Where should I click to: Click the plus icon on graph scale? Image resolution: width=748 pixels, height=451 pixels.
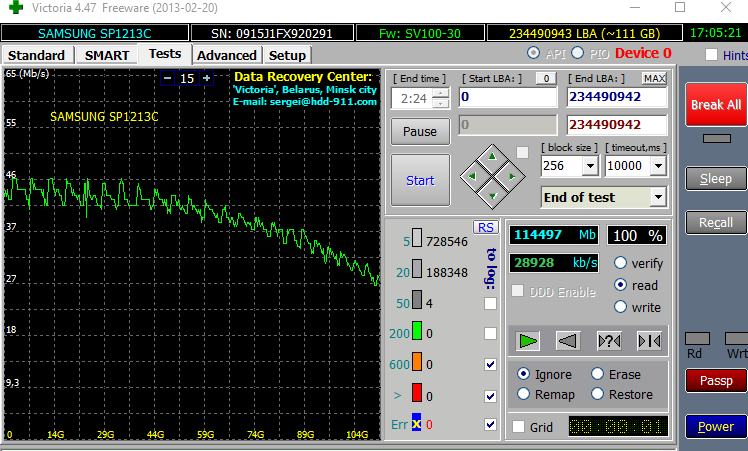point(207,78)
